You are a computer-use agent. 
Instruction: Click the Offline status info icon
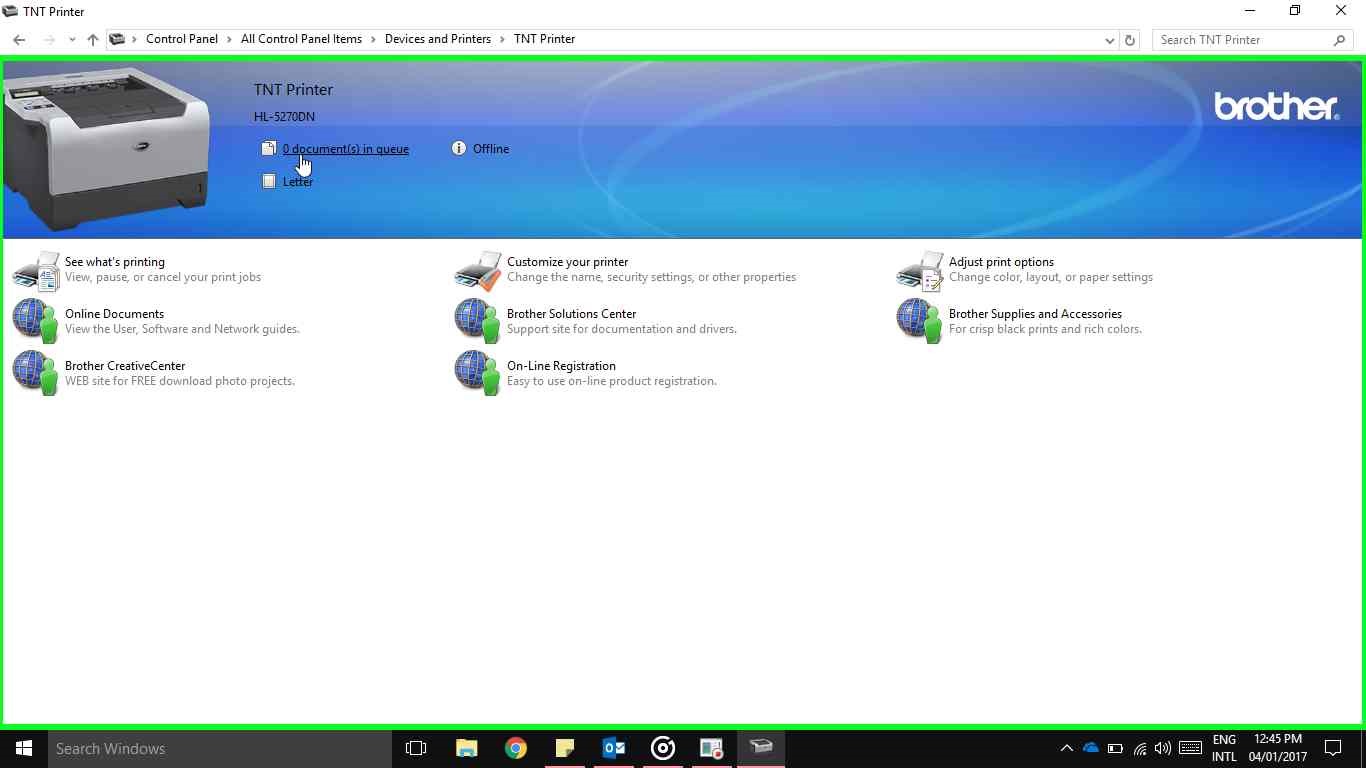coord(459,148)
